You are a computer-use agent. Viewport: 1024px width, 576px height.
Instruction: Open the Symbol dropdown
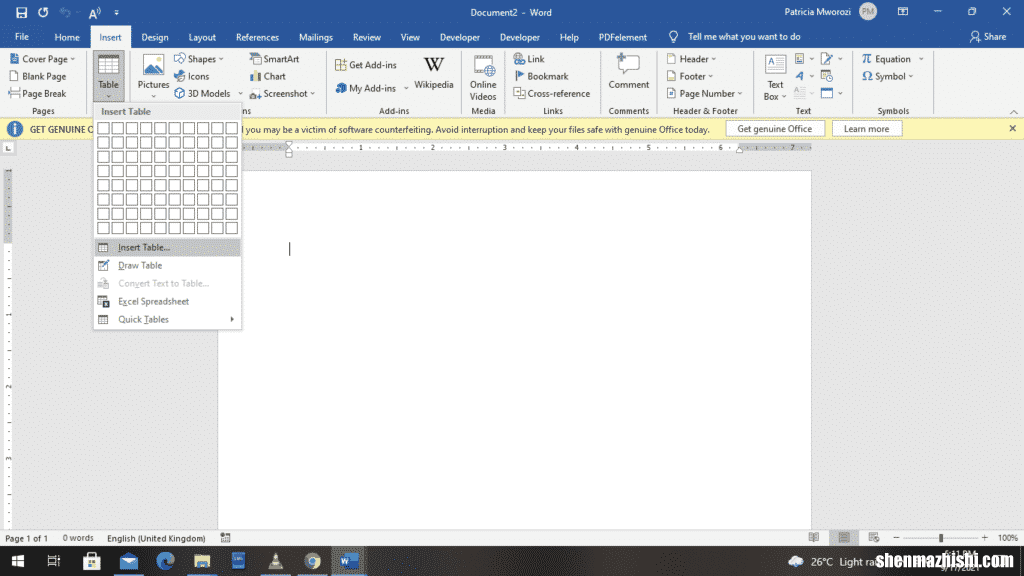tap(888, 76)
